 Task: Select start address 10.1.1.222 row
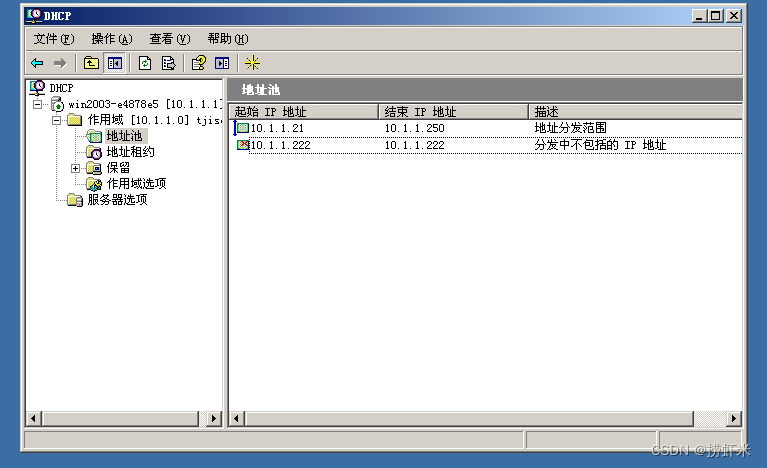[280, 145]
